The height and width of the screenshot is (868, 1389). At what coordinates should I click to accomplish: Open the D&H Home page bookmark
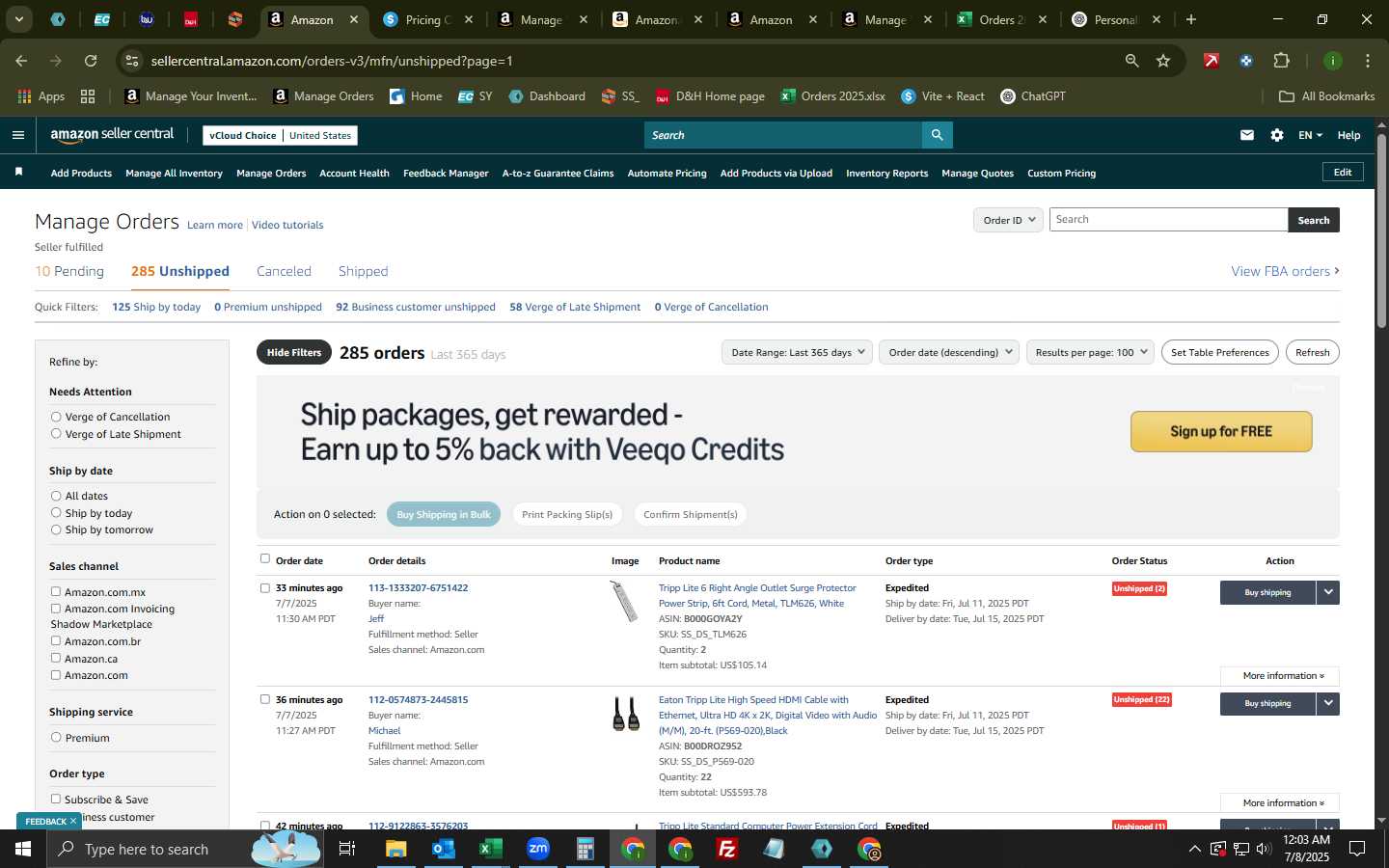pos(710,96)
